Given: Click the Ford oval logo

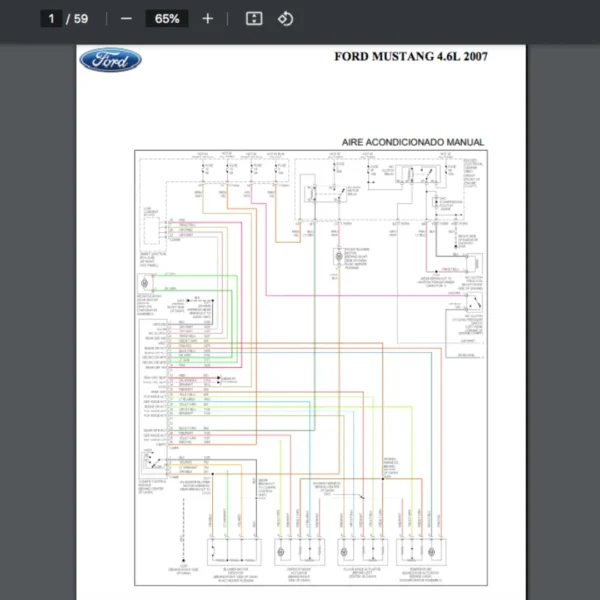Looking at the screenshot, I should tap(110, 60).
